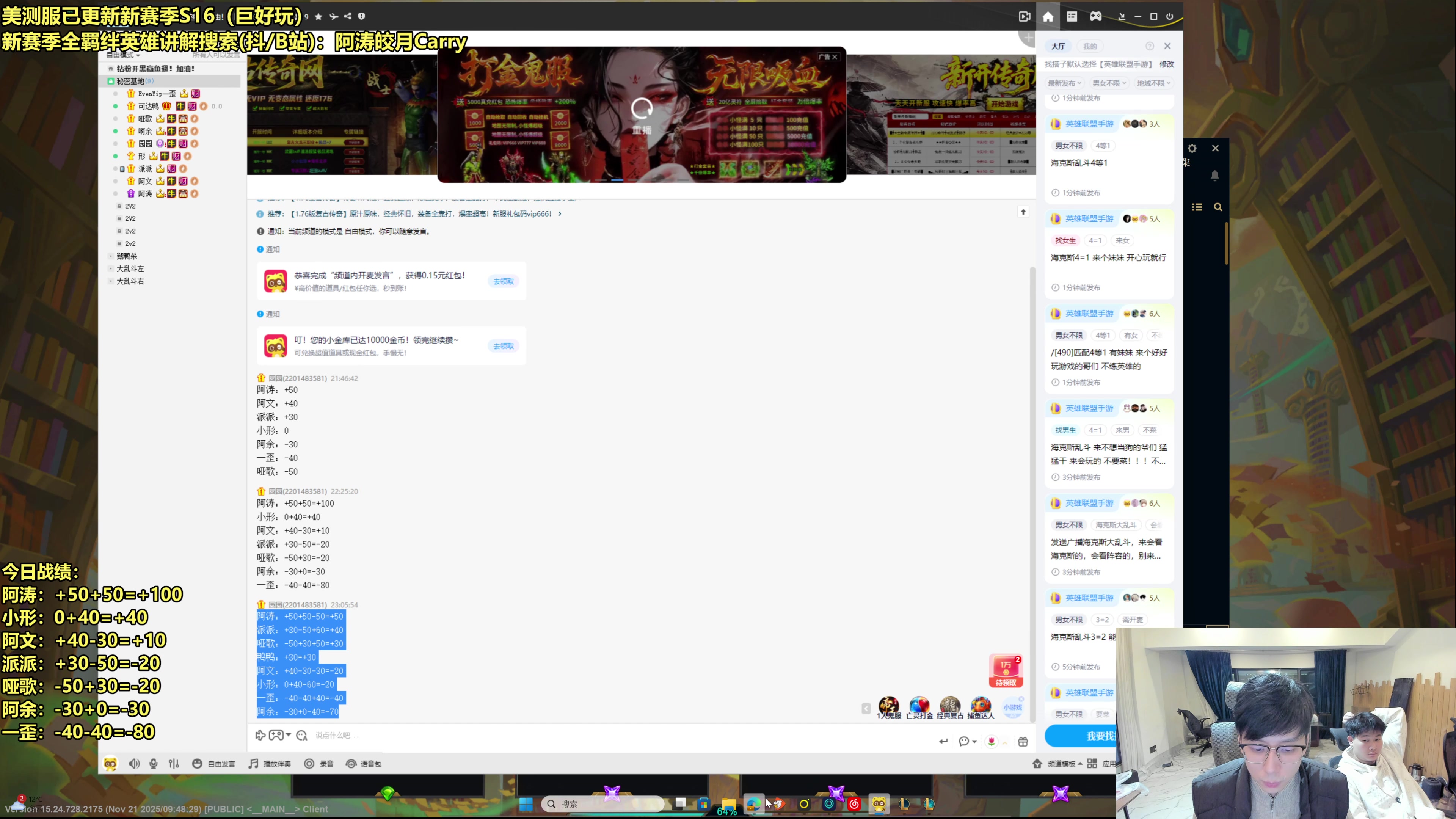
Task: Click the game controller icon in chat input
Action: click(x=276, y=735)
